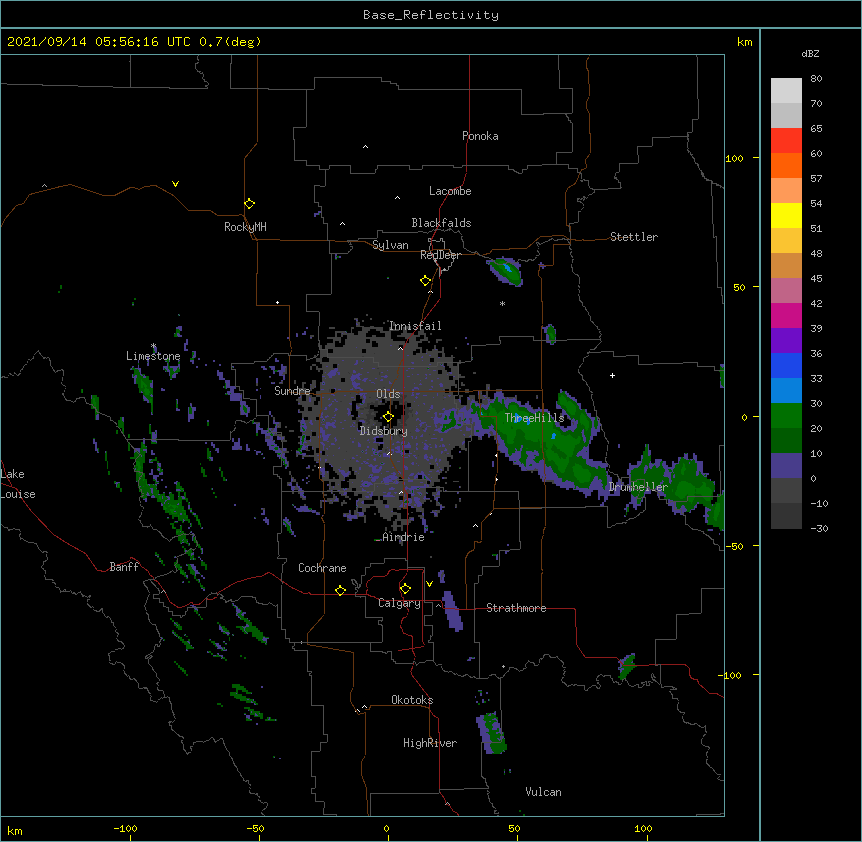862x842 pixels.
Task: Pick the magenta 42–39 dBZ legend swatch
Action: 786,315
